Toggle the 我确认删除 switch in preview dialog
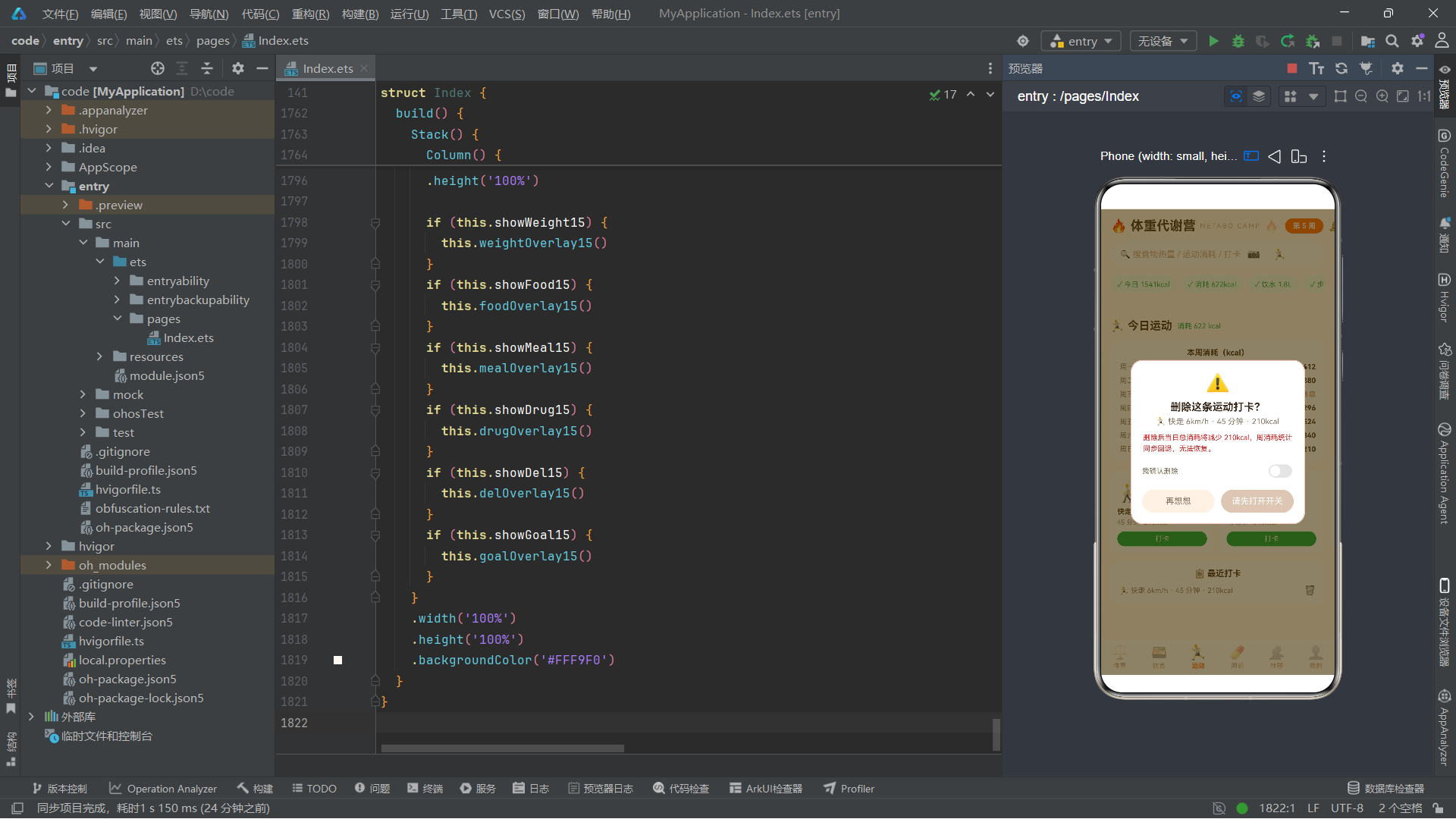1456x819 pixels. 1280,471
